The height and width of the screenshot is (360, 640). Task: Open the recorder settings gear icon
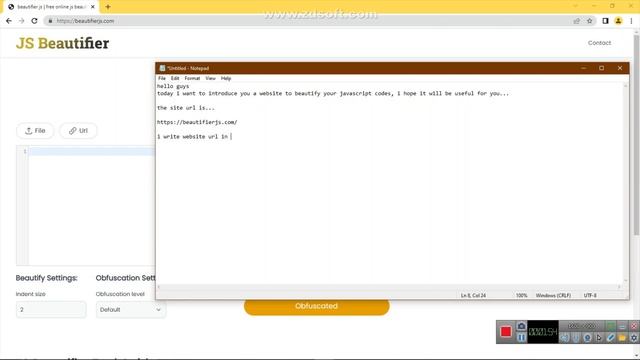[x=633, y=338]
